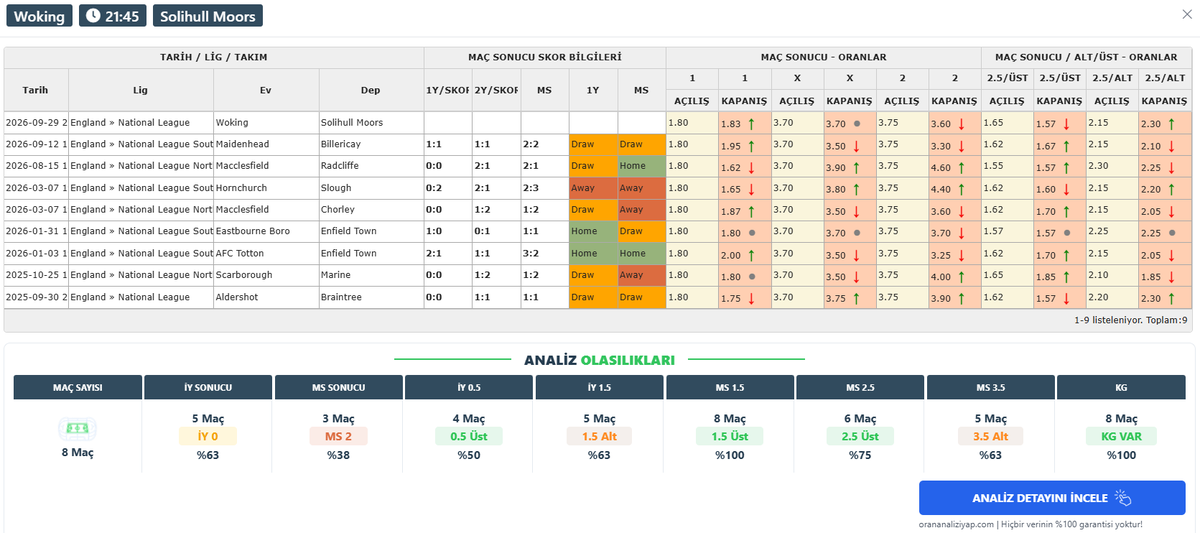Close the match analysis popup
The width and height of the screenshot is (1200, 533).
click(x=1186, y=15)
